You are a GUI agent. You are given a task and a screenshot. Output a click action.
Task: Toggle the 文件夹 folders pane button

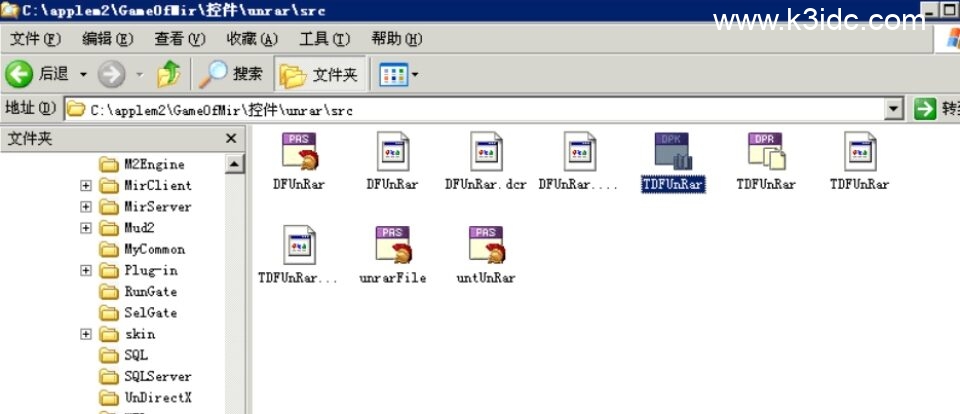(319, 75)
